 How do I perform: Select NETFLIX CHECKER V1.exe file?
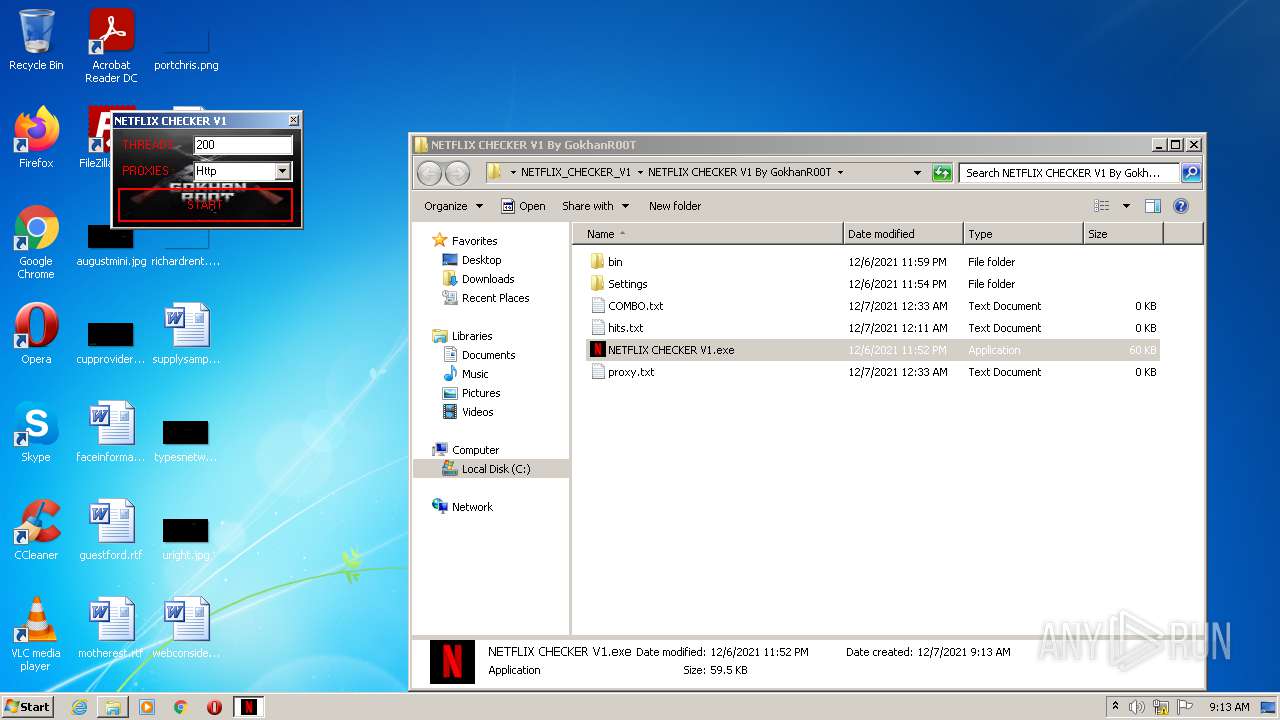point(875,350)
